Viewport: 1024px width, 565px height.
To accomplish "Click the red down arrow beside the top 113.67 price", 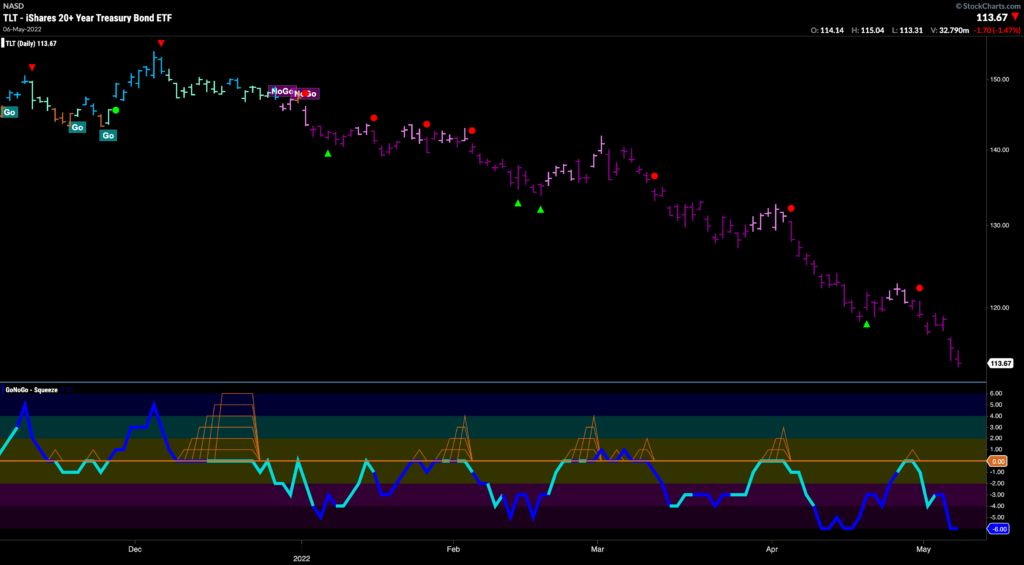I will point(1014,18).
